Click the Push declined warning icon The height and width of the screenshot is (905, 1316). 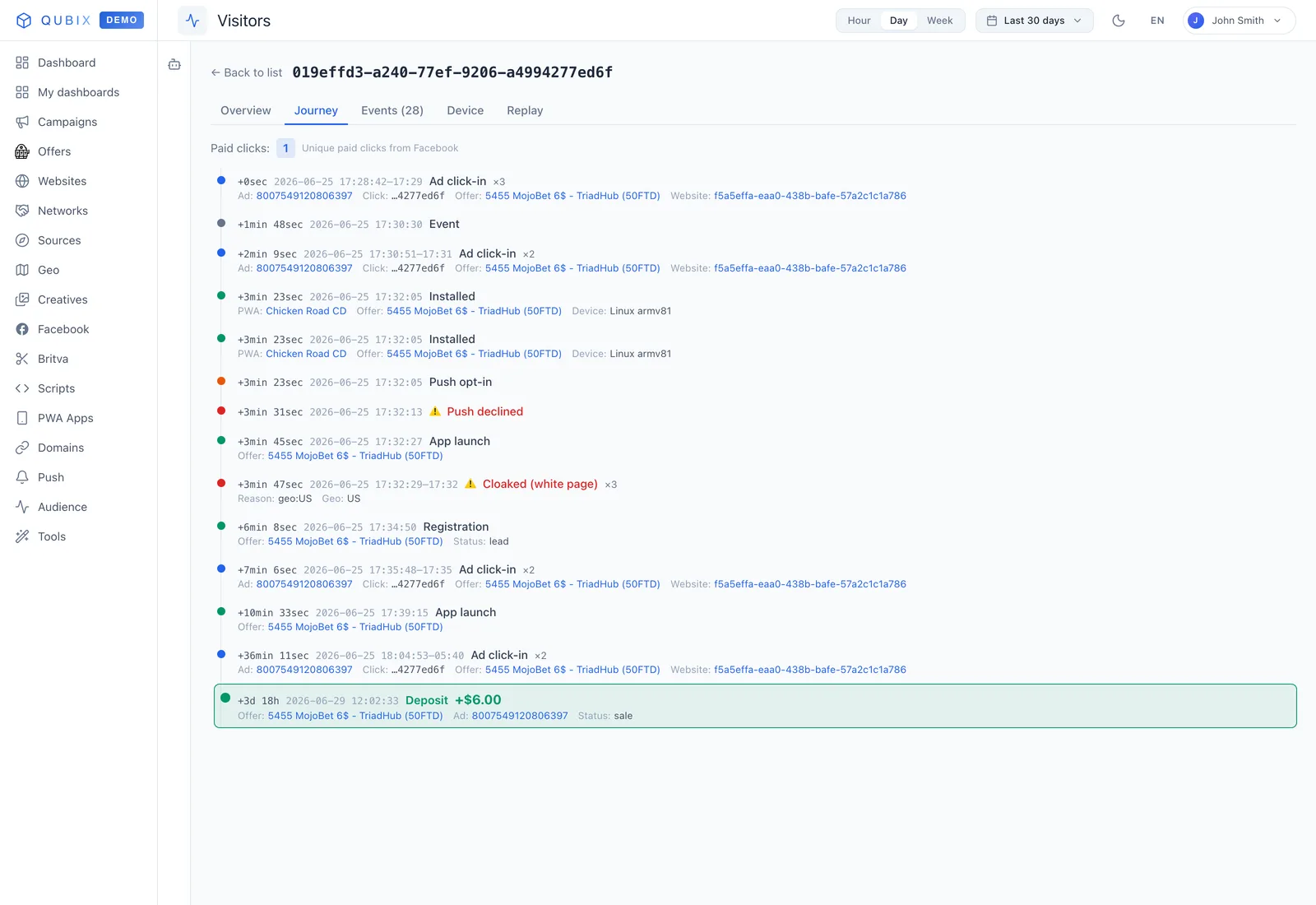coord(435,411)
